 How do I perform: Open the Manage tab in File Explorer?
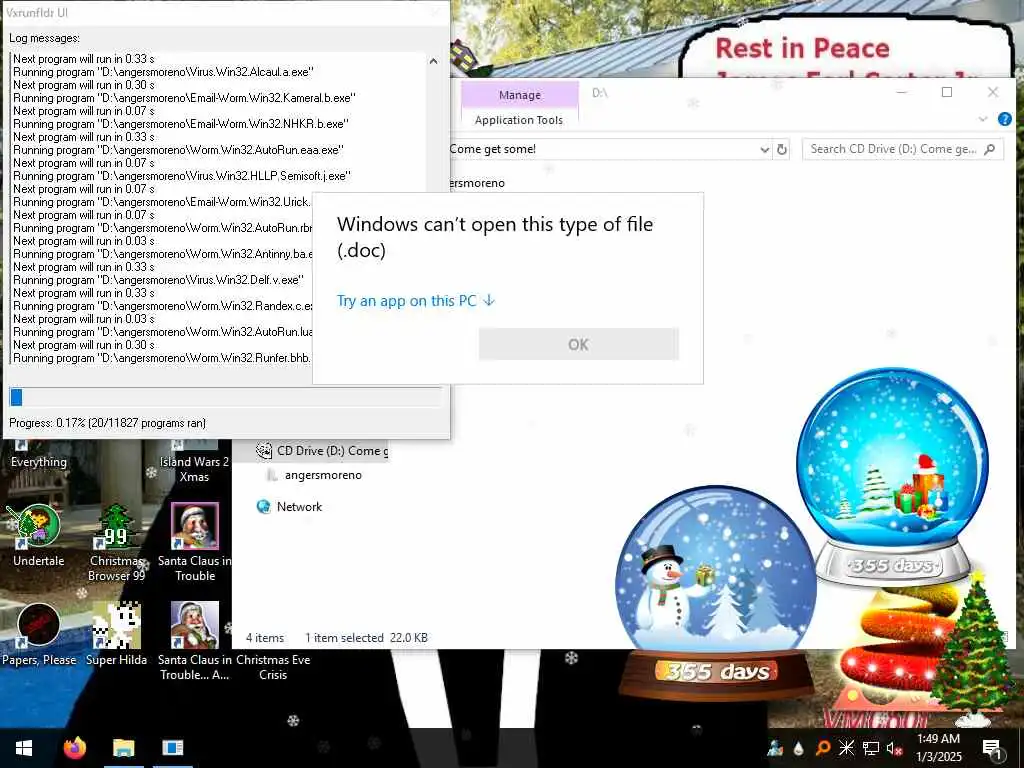(x=520, y=95)
